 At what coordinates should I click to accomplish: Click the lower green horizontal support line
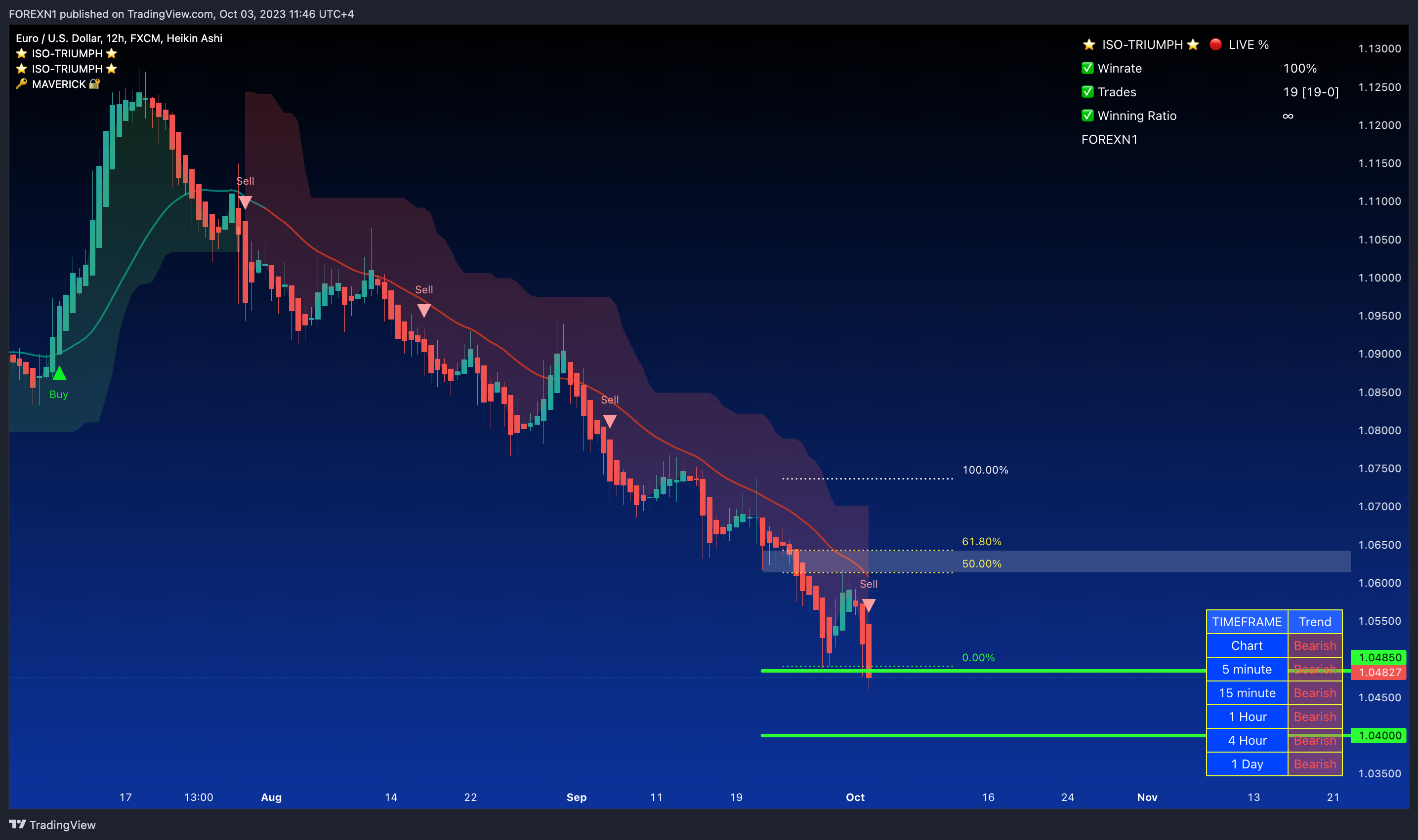click(983, 735)
